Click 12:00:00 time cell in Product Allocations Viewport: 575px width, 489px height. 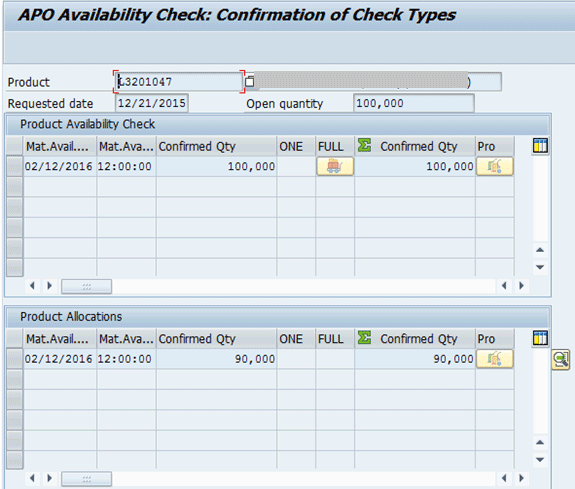(126, 358)
